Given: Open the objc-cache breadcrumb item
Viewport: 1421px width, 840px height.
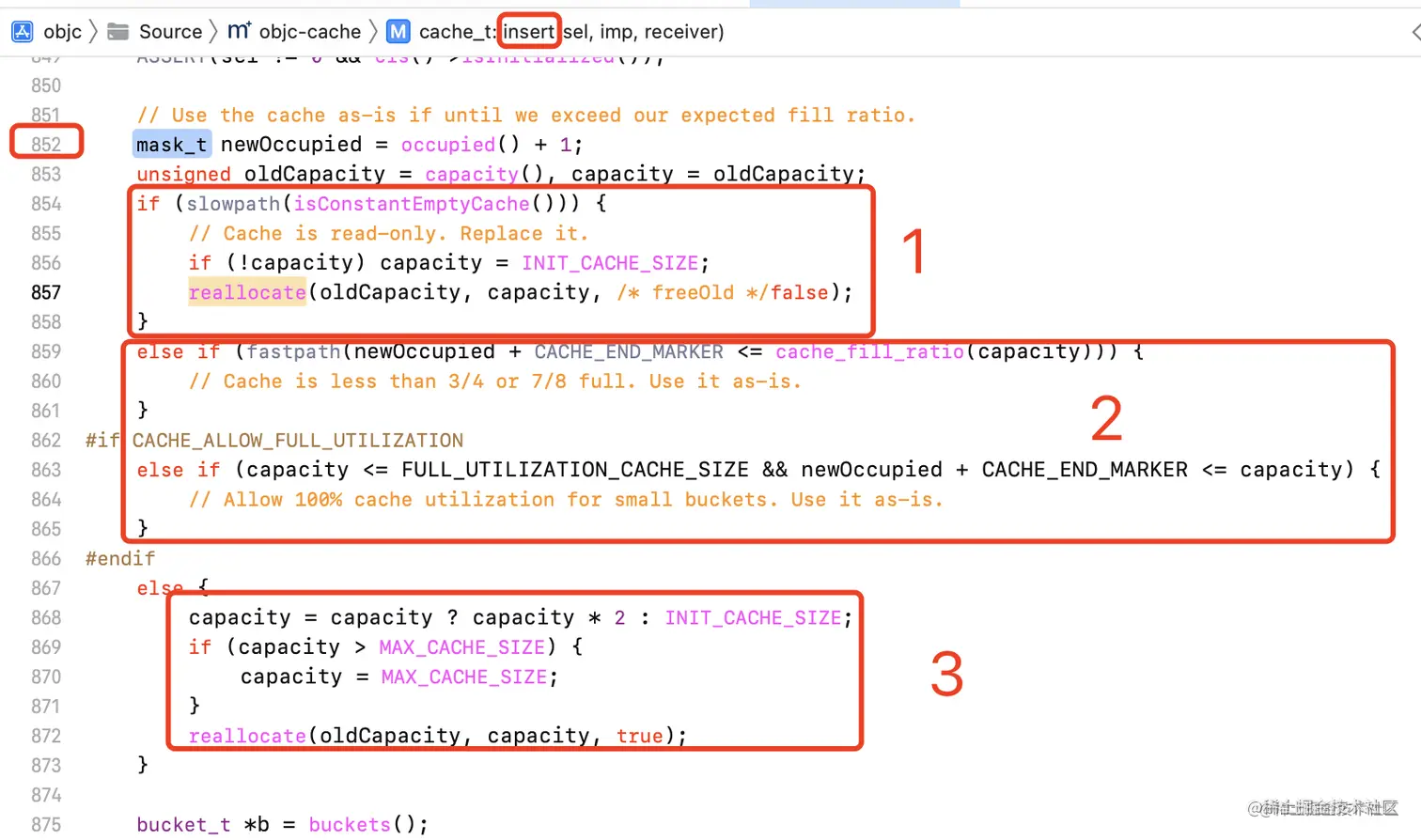Looking at the screenshot, I should 310,32.
